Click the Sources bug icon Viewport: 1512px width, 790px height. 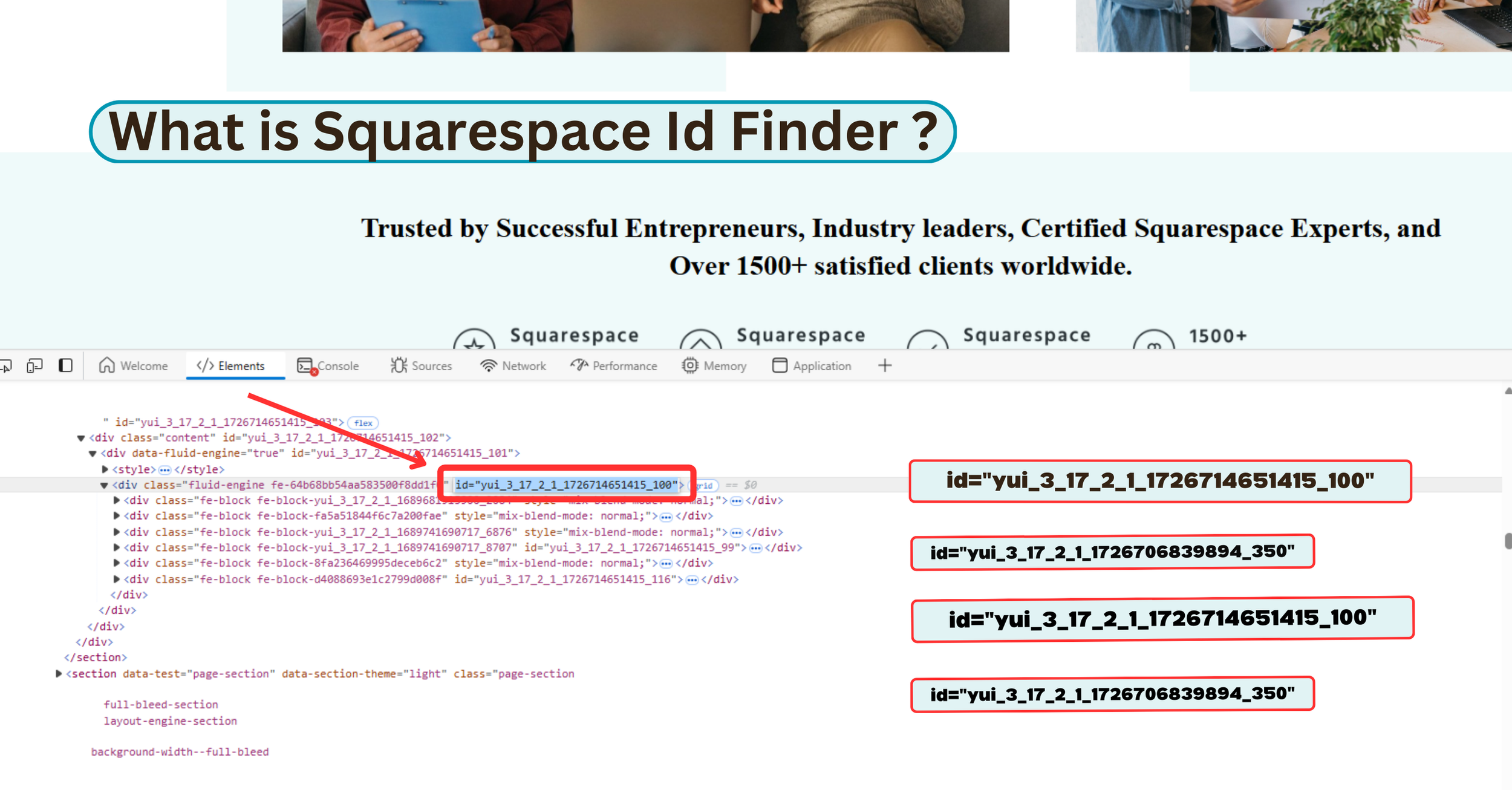(399, 366)
